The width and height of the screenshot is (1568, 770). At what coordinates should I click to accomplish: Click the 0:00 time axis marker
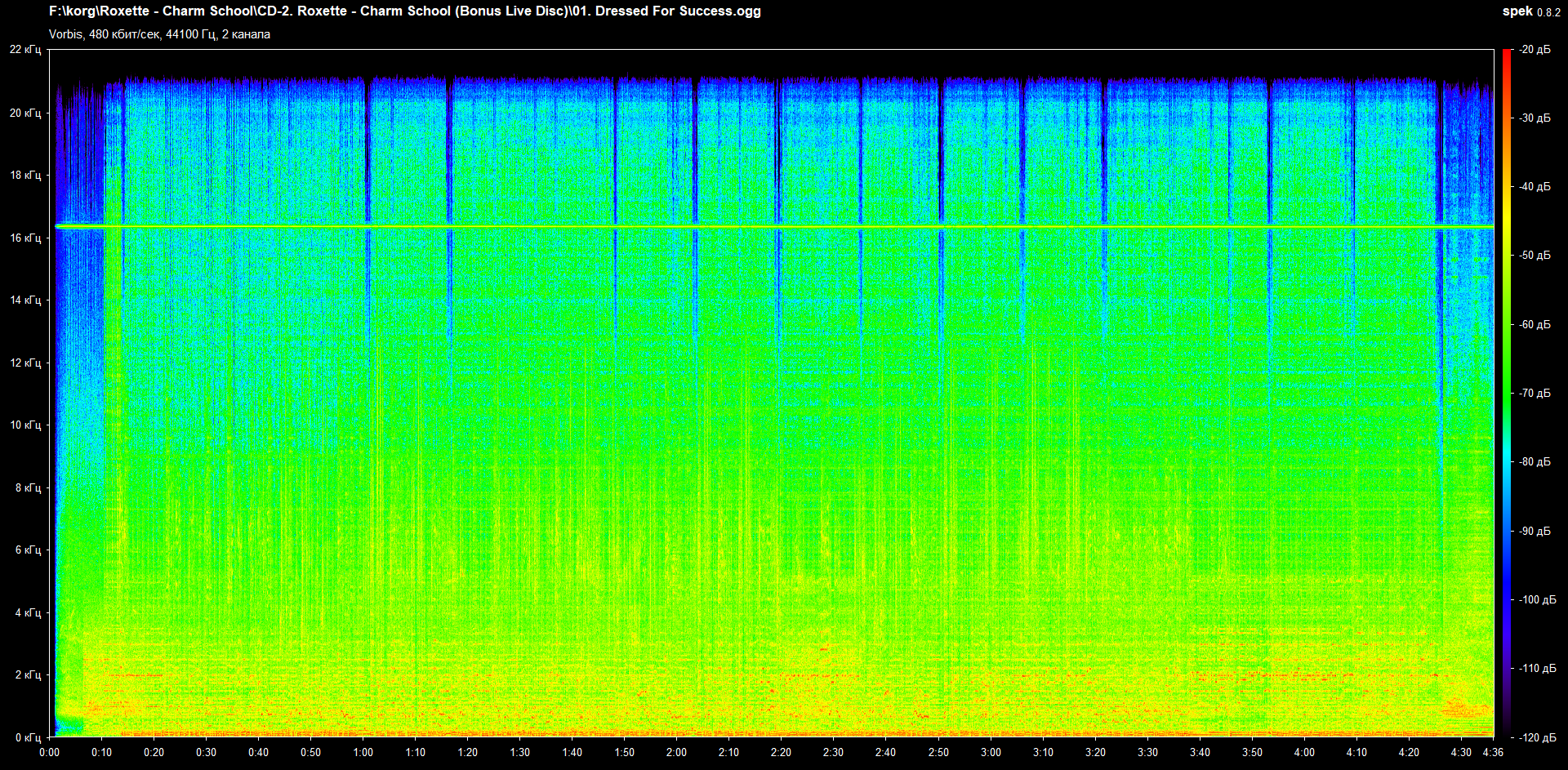click(49, 752)
